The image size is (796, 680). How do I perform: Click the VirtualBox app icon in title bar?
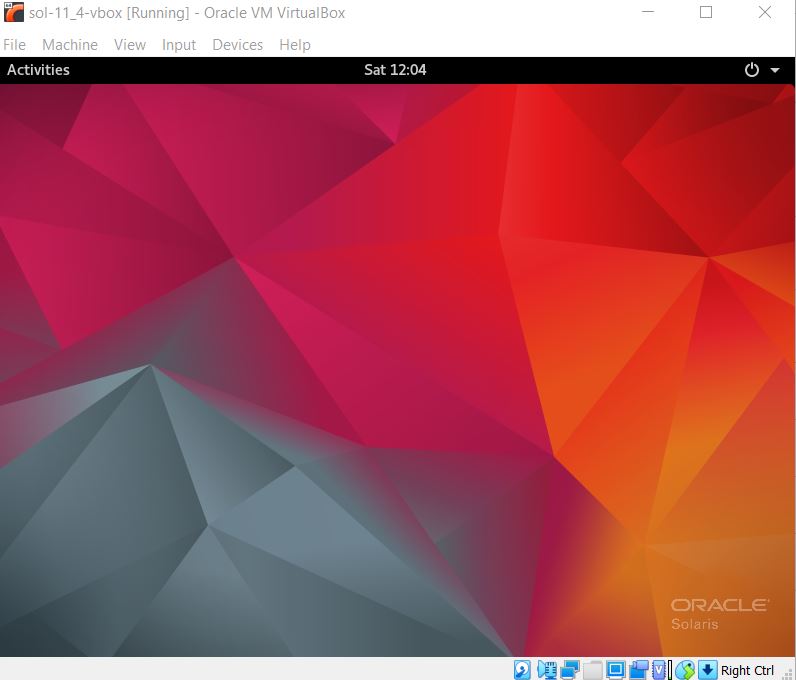point(14,13)
